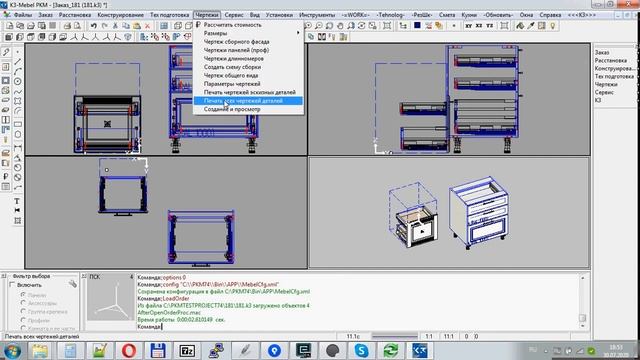Click the Redo arrow icon
The width and height of the screenshot is (640, 360).
104,26
